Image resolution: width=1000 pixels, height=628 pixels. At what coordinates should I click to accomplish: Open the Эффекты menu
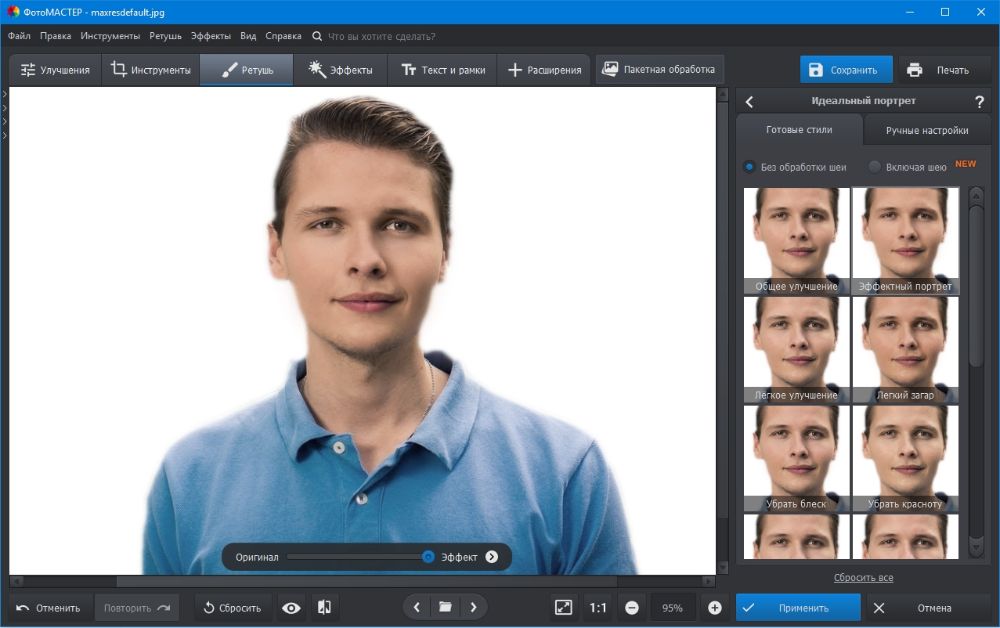(210, 36)
